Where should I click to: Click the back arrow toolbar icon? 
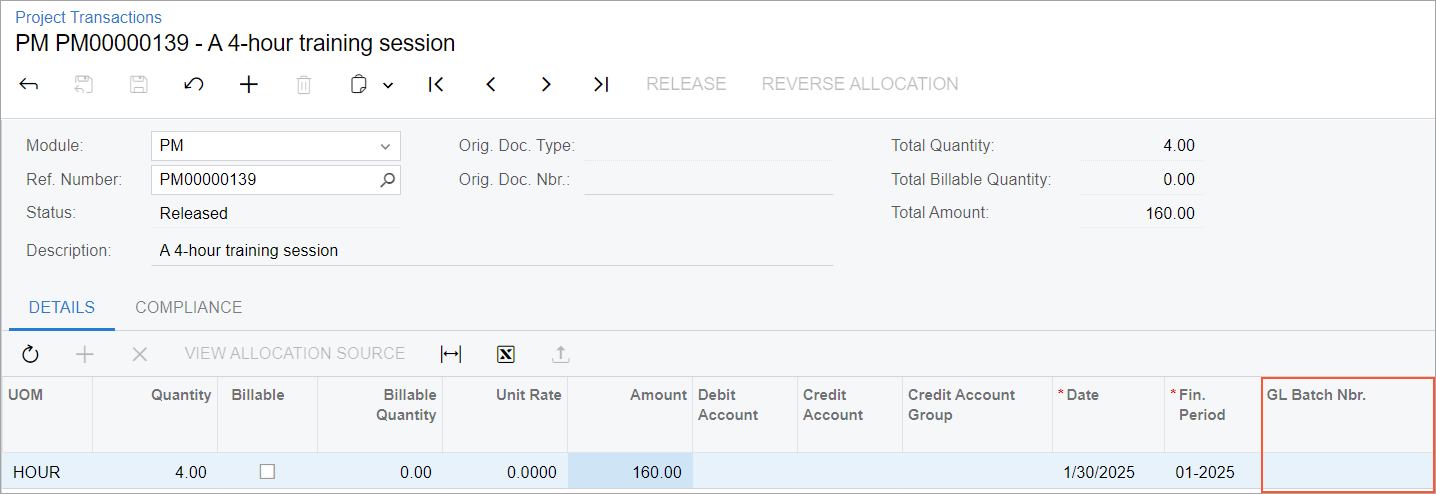pos(29,85)
